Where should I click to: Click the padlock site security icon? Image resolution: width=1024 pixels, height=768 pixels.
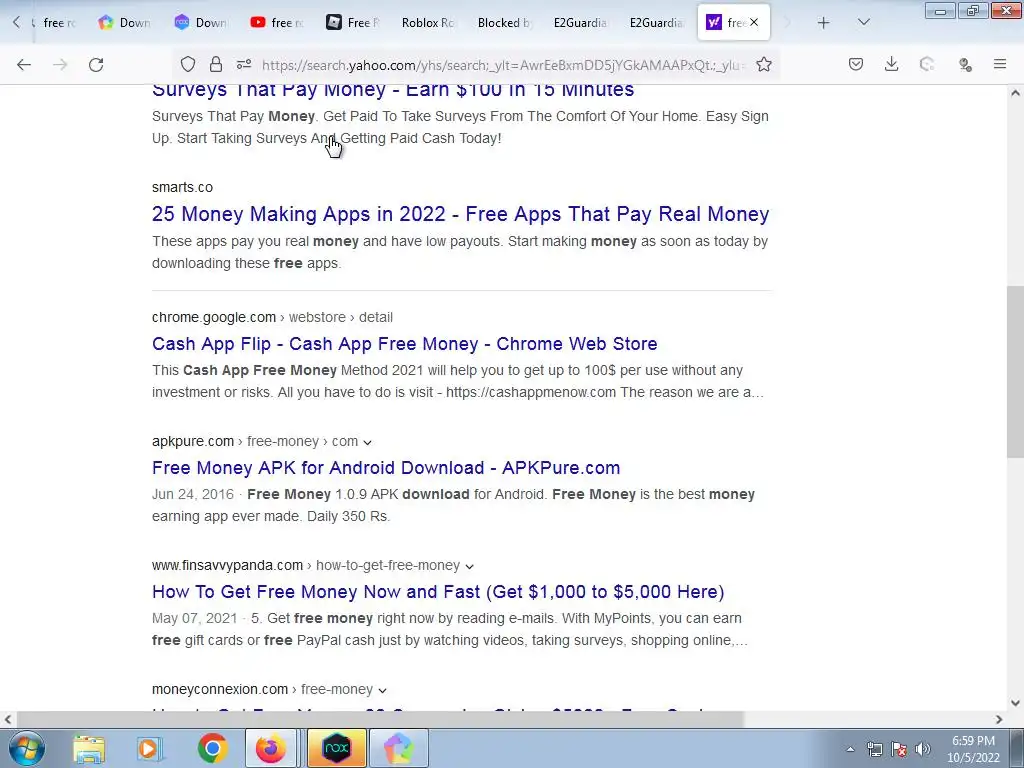(216, 65)
